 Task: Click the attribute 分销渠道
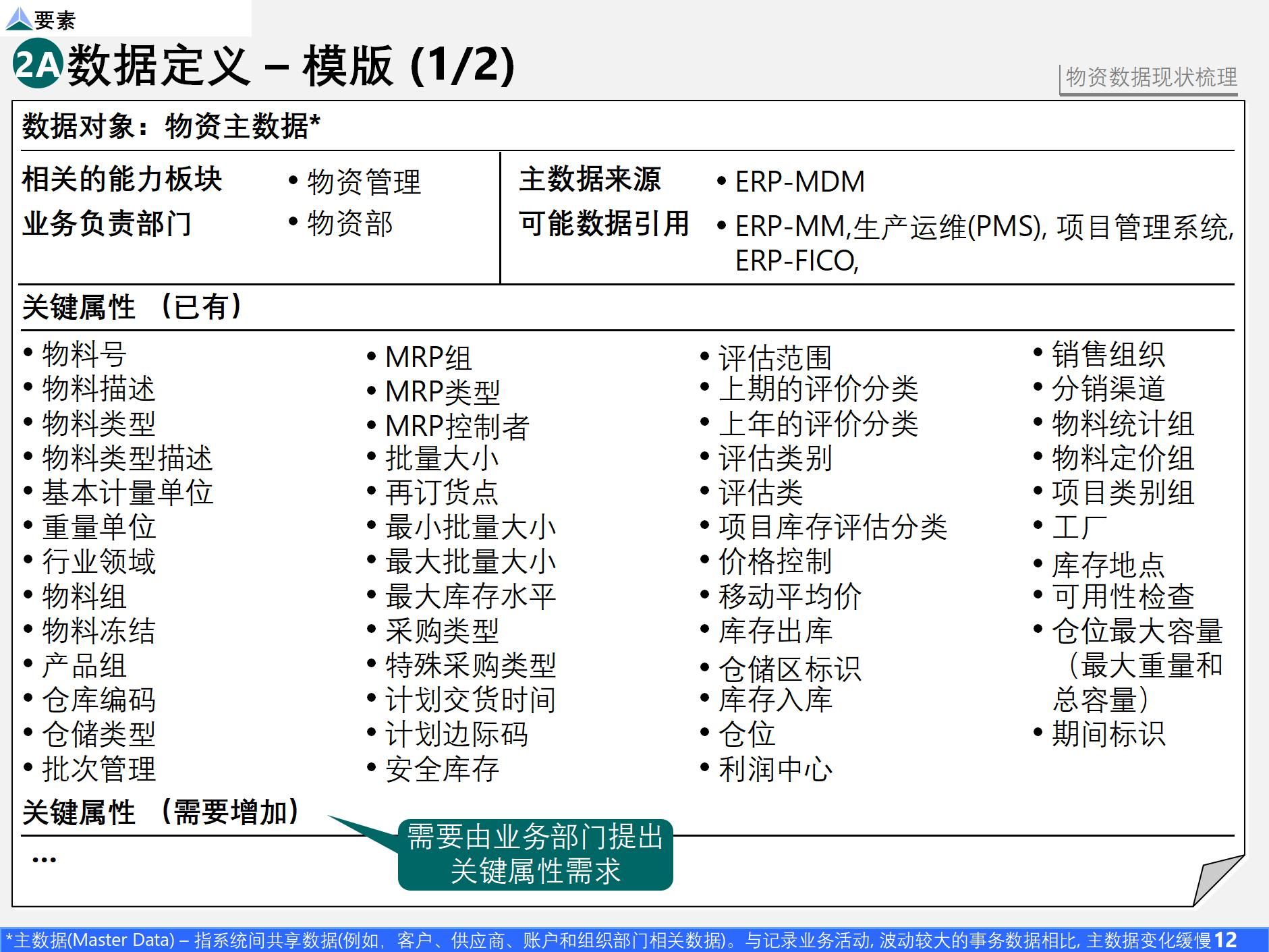1108,389
